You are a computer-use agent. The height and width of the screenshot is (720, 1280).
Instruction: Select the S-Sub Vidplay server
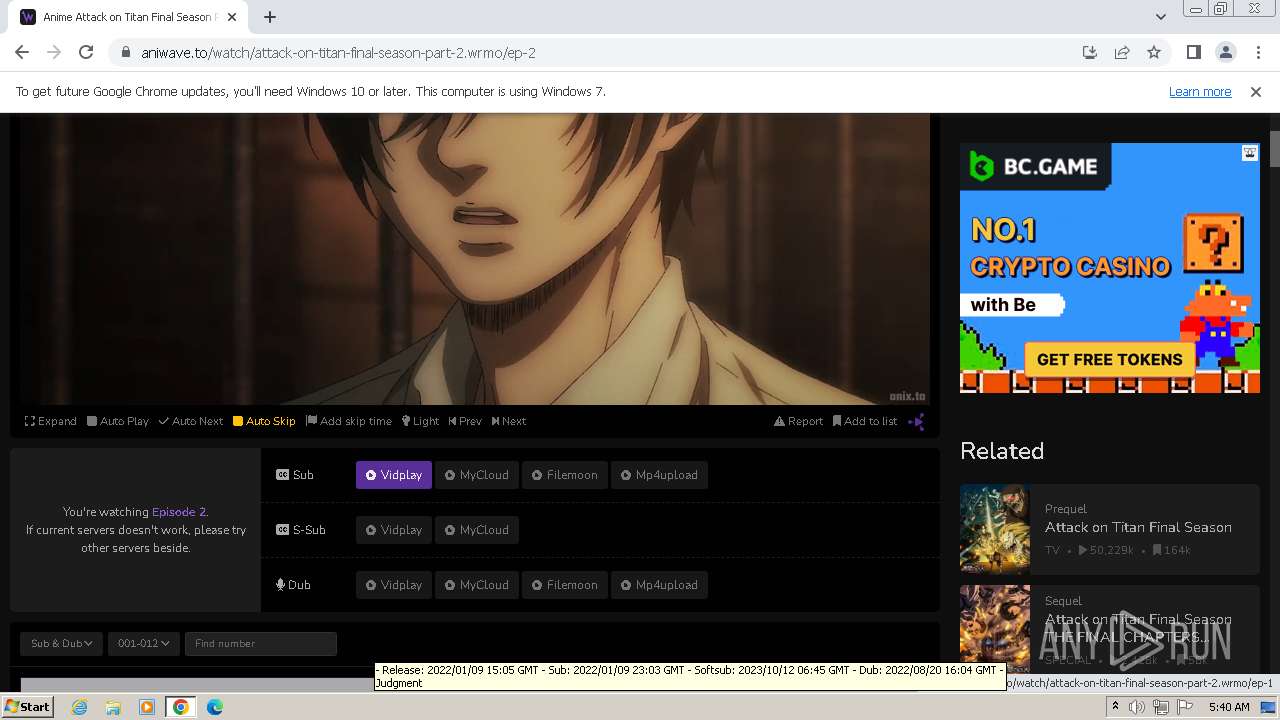394,530
